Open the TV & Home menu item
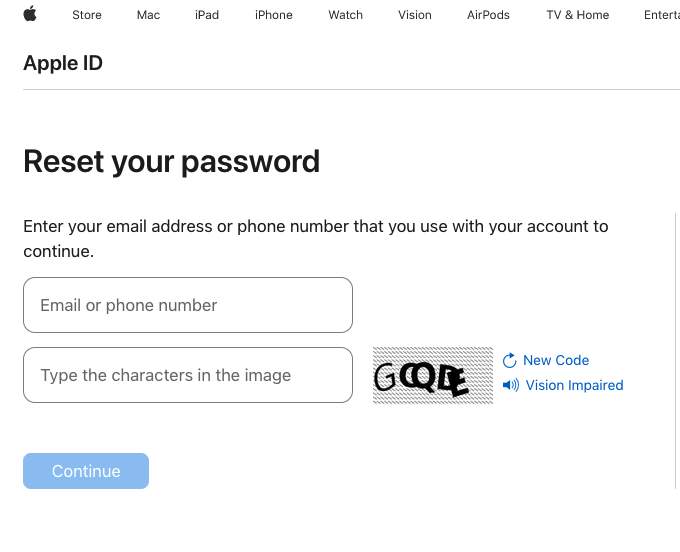Image resolution: width=680 pixels, height=552 pixels. [578, 15]
